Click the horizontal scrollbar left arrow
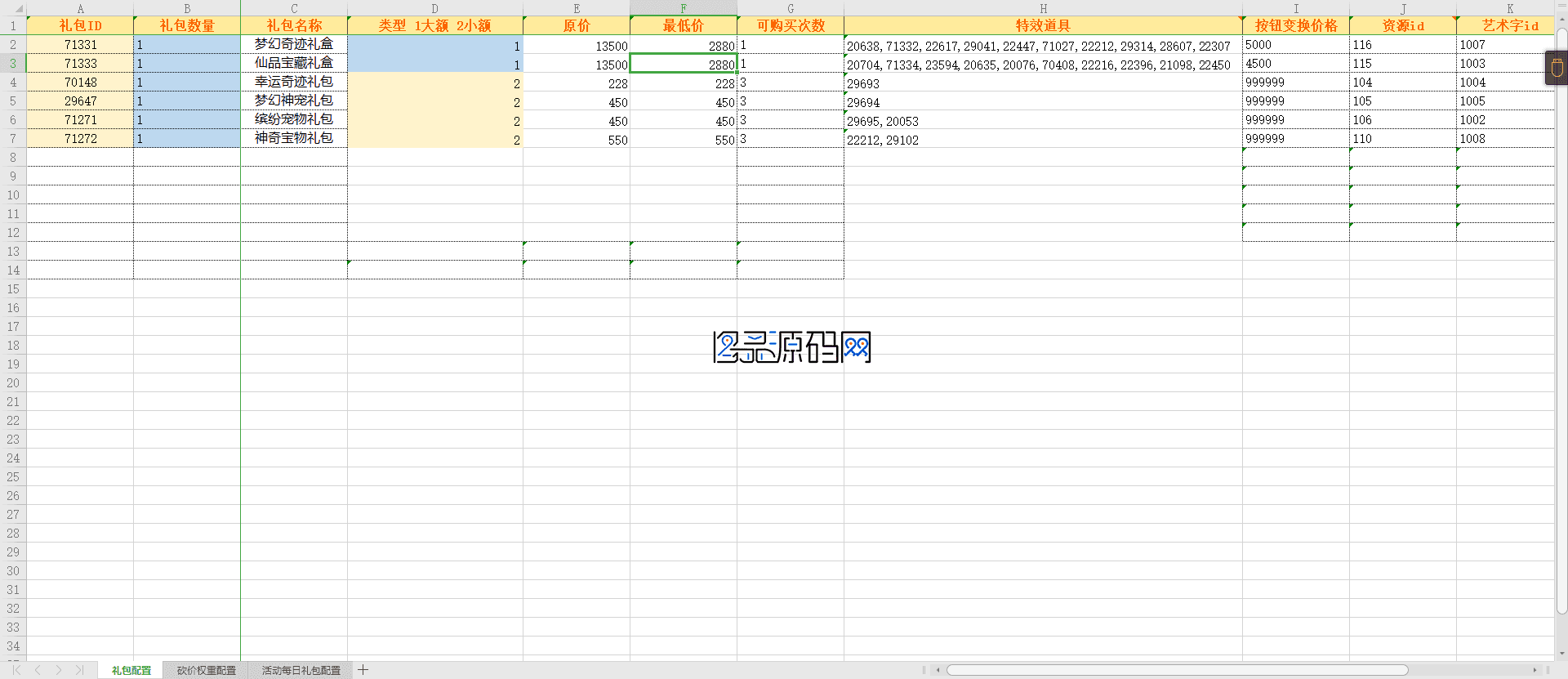The height and width of the screenshot is (679, 1568). click(x=938, y=670)
